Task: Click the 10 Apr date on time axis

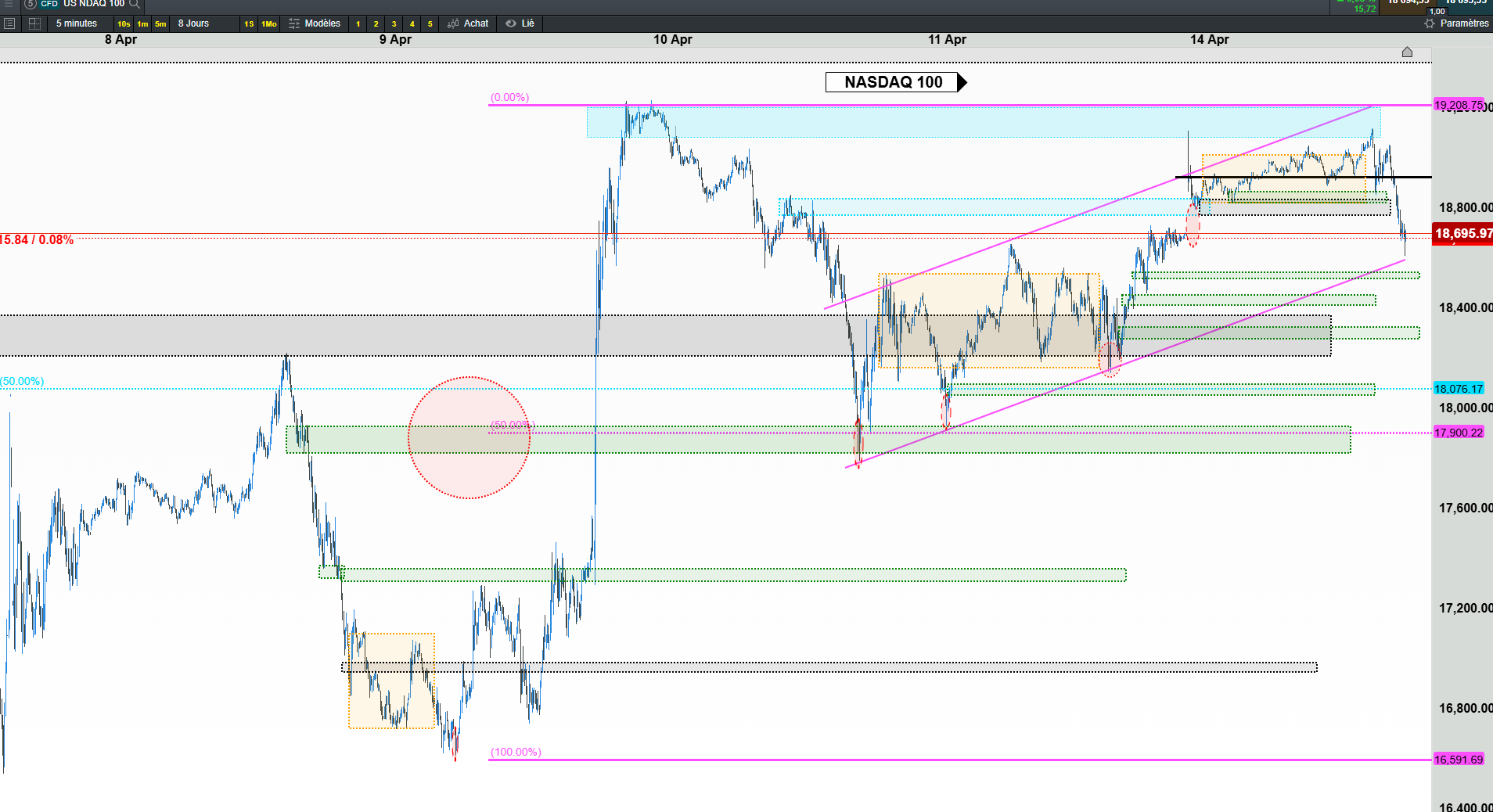Action: click(x=673, y=39)
